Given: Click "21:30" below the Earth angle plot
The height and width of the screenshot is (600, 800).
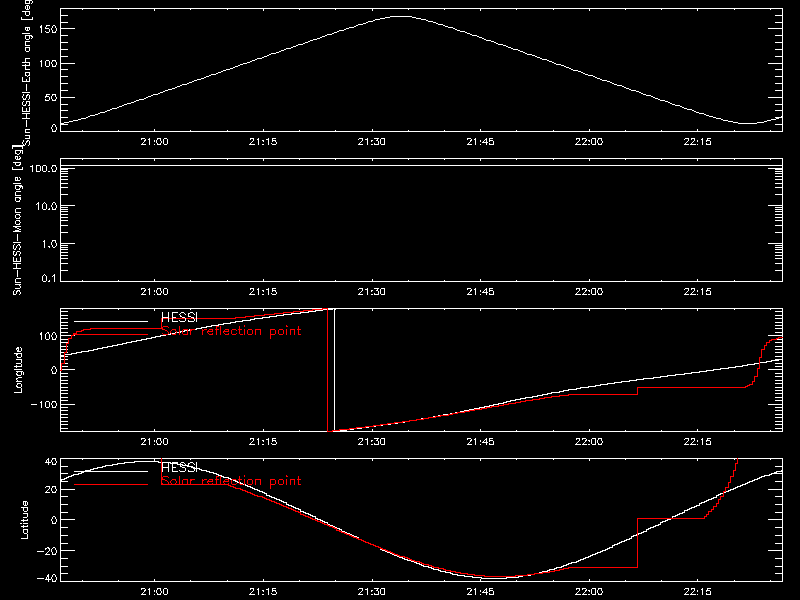Looking at the screenshot, I should point(371,141).
